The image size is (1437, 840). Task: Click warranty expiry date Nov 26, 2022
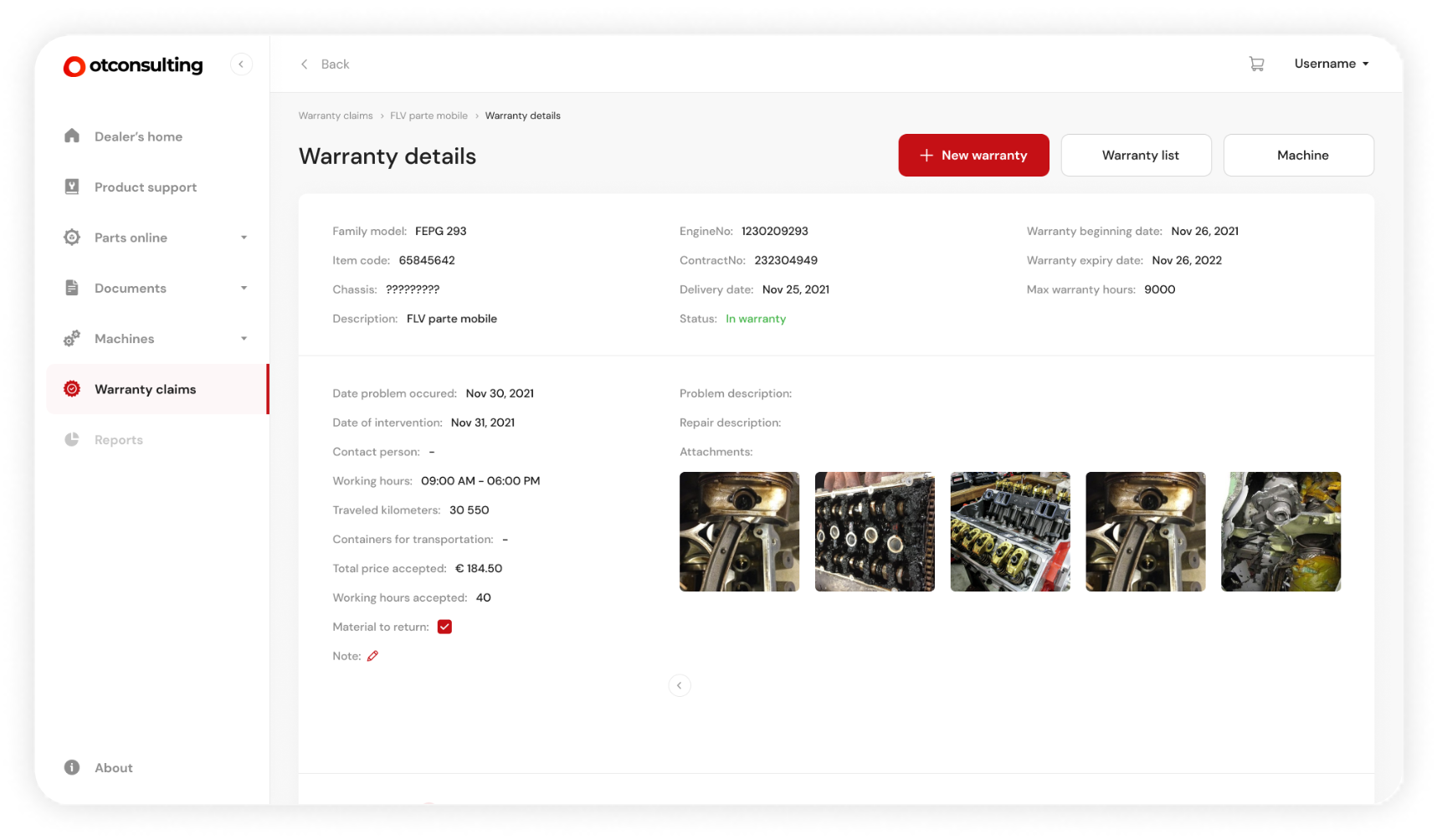tap(1187, 260)
